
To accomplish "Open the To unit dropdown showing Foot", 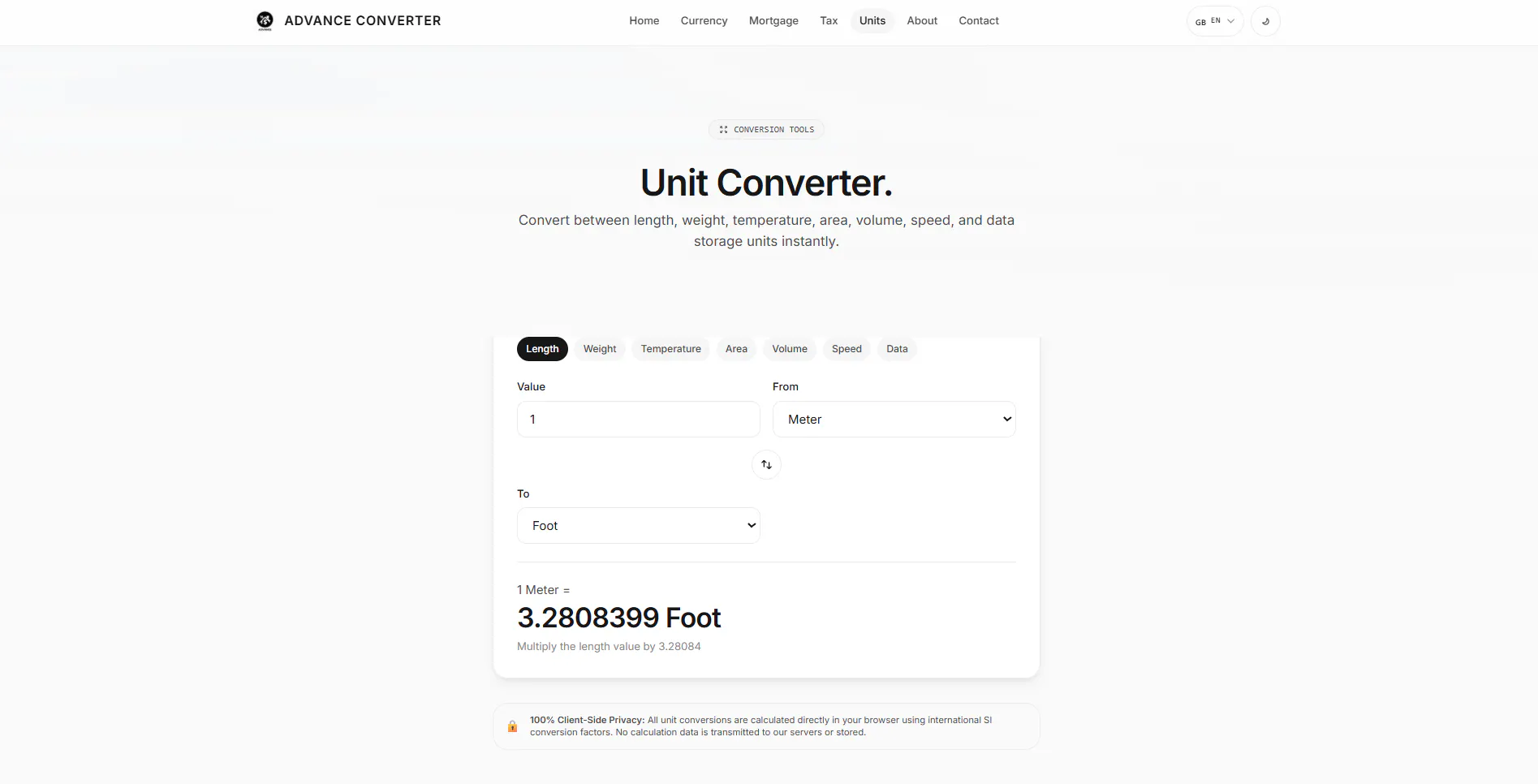I will point(638,526).
